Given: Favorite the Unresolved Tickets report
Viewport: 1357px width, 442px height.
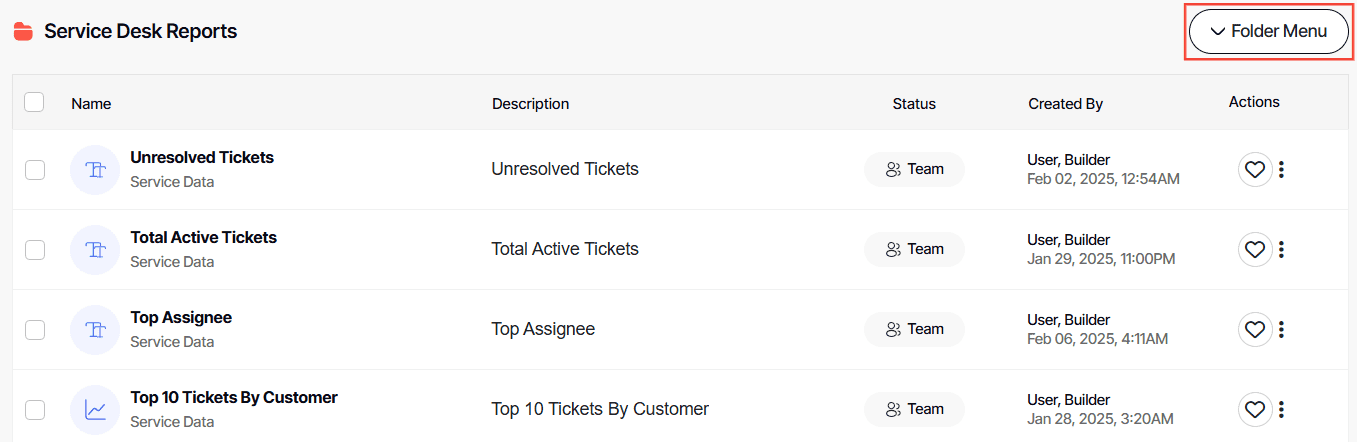Looking at the screenshot, I should 1255,170.
